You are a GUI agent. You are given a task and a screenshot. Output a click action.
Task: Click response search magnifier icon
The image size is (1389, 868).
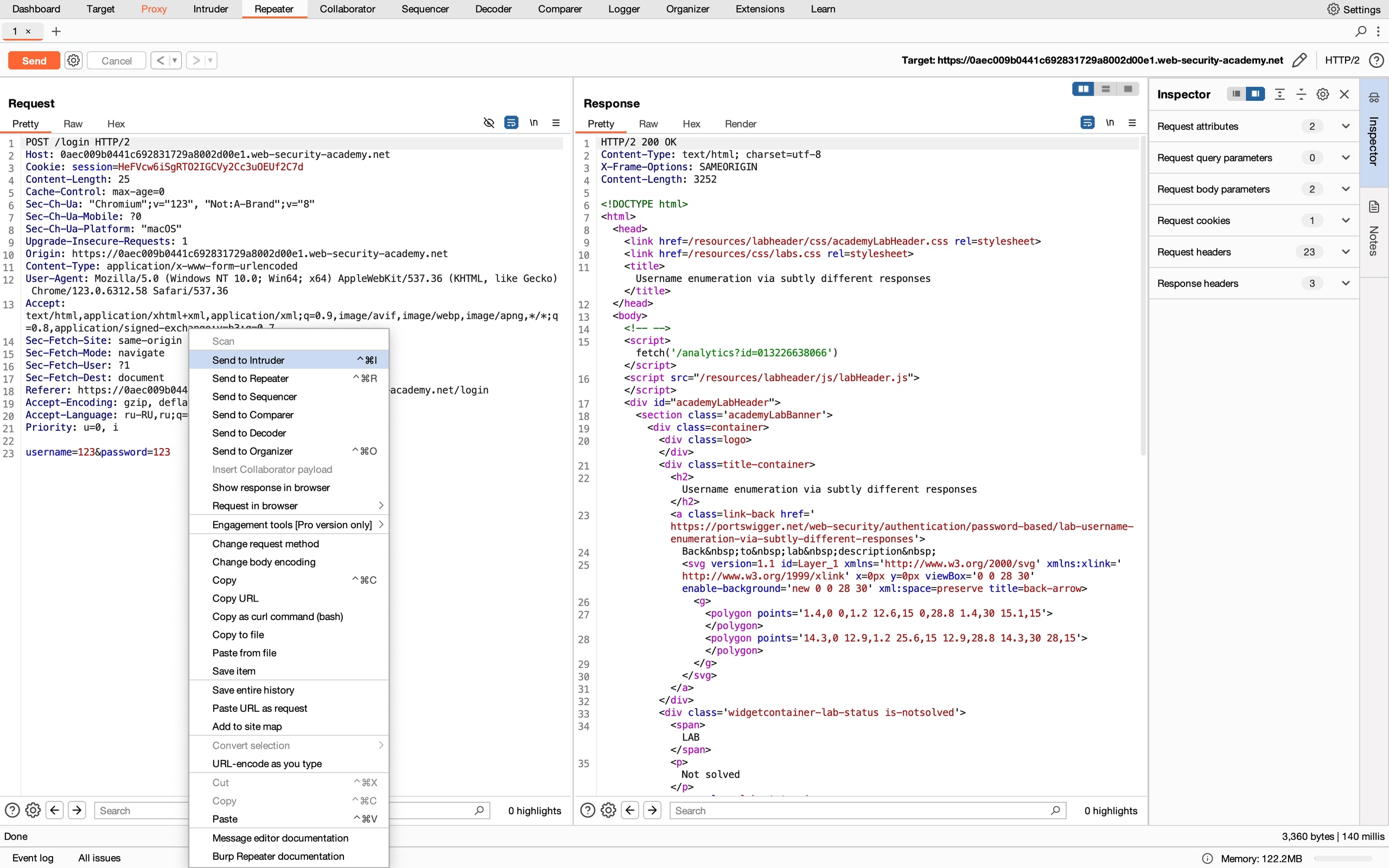click(x=1055, y=810)
